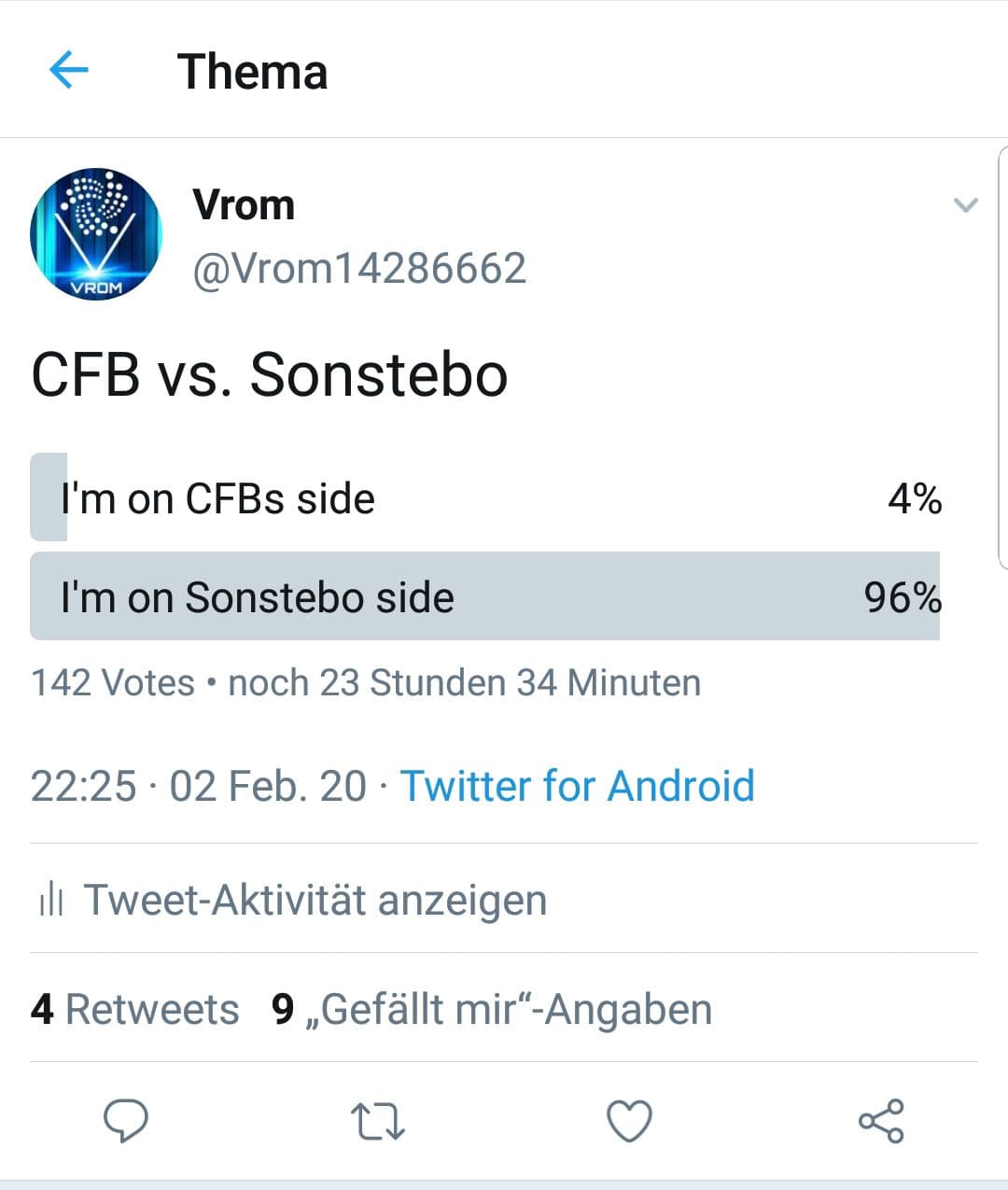Tap the reply speech bubble icon
The width and height of the screenshot is (1008, 1190).
pyautogui.click(x=126, y=1120)
